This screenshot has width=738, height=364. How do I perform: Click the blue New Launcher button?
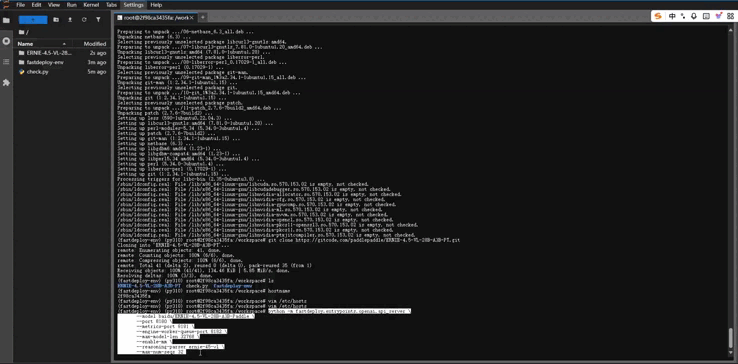point(33,20)
